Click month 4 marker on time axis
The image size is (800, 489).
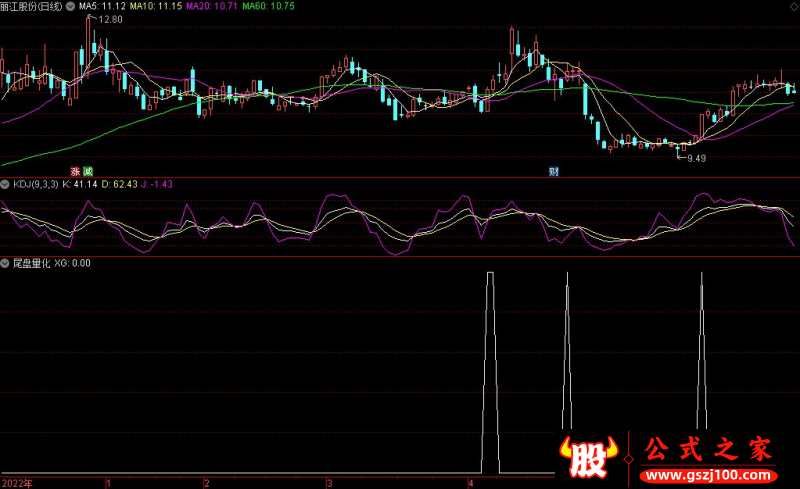[470, 482]
